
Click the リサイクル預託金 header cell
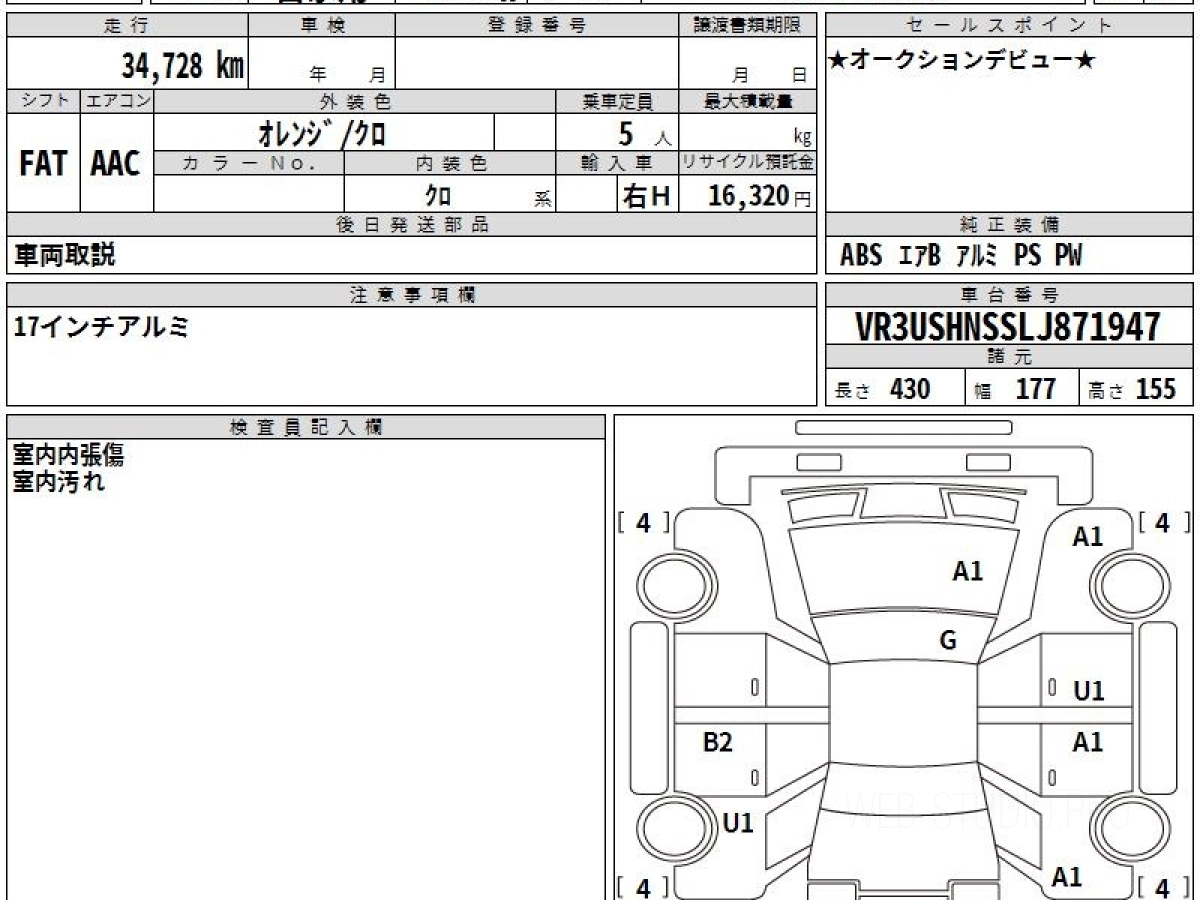748,162
